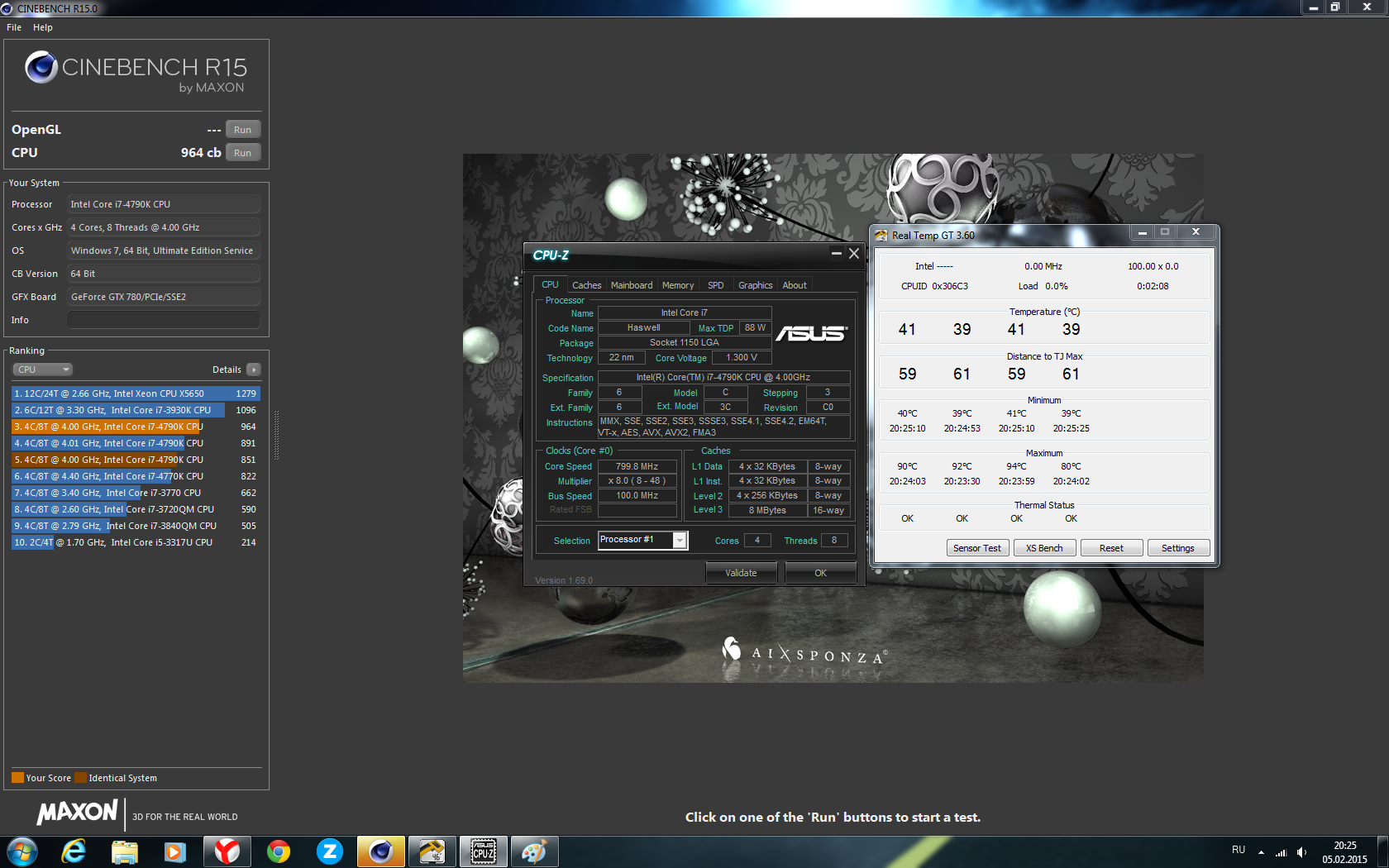
Task: Click OK in the CPU-Z window
Action: click(821, 573)
